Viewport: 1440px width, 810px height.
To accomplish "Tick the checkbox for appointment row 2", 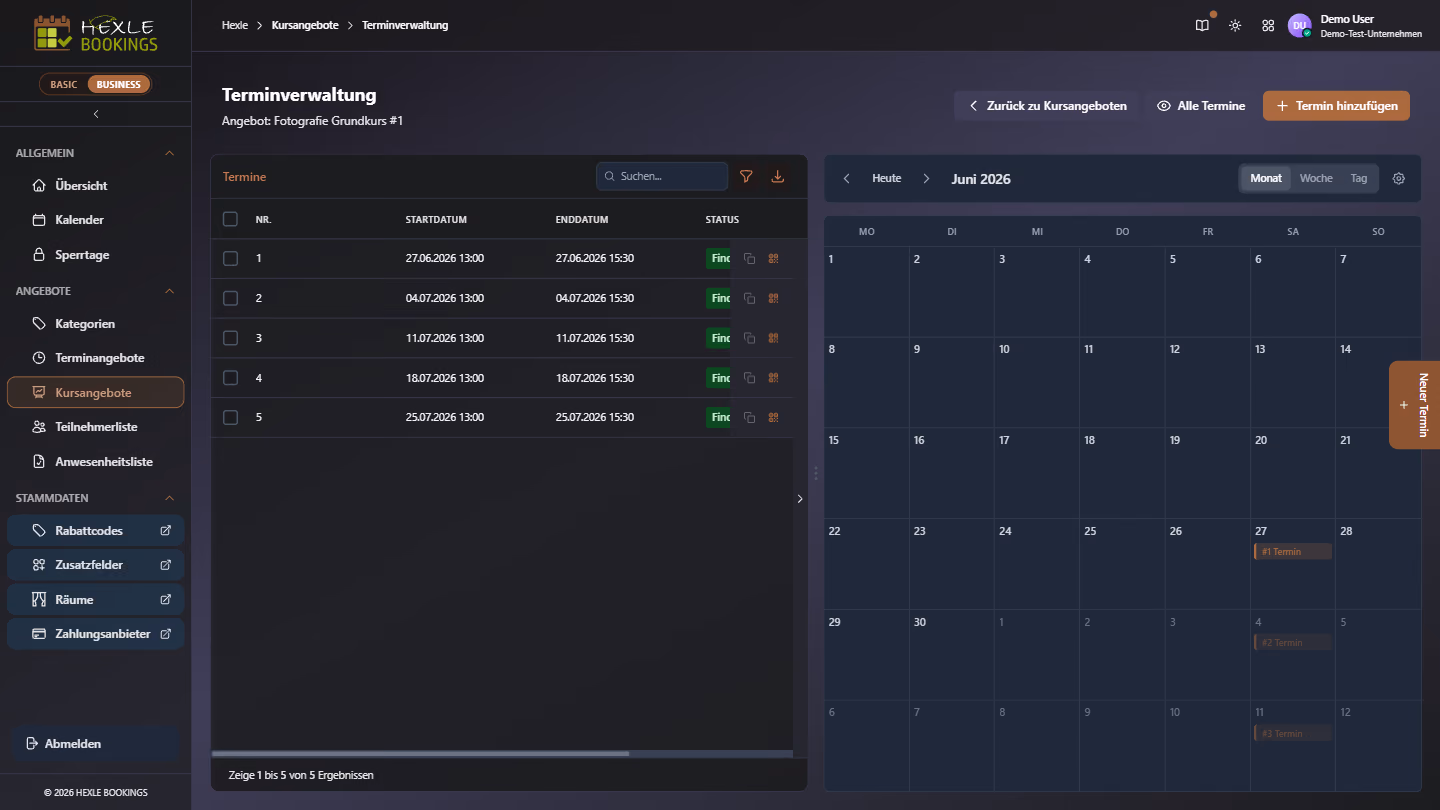I will coord(230,298).
